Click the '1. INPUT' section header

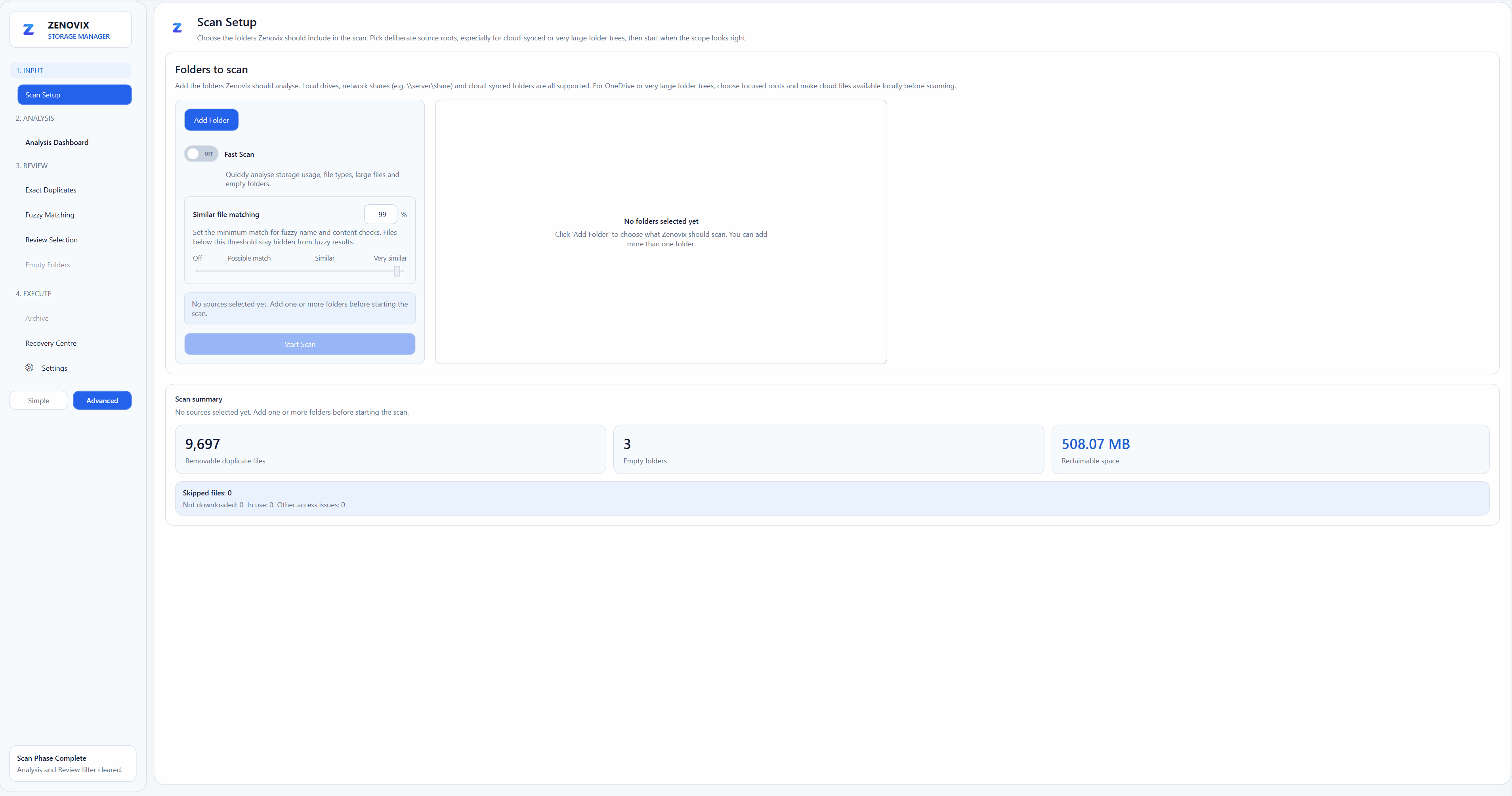click(71, 70)
